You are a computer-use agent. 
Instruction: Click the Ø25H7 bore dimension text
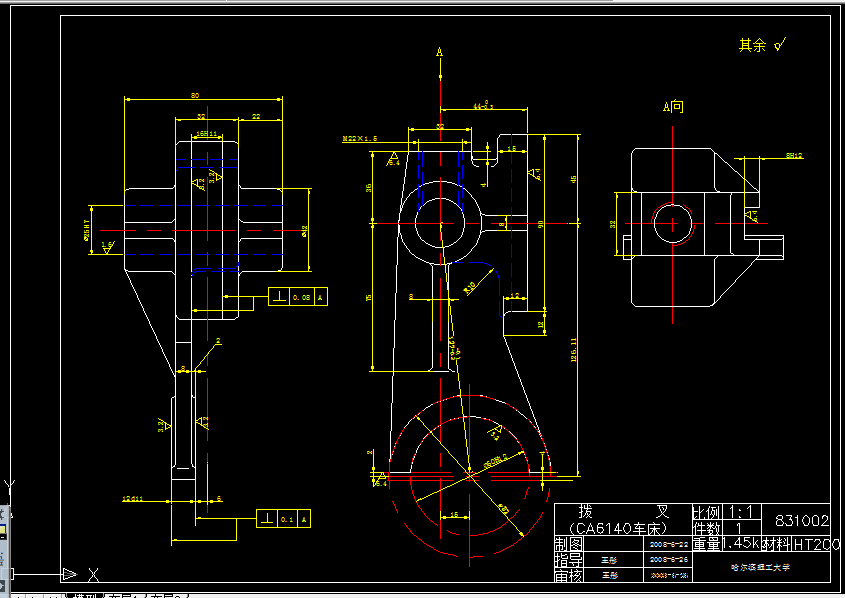click(x=87, y=231)
